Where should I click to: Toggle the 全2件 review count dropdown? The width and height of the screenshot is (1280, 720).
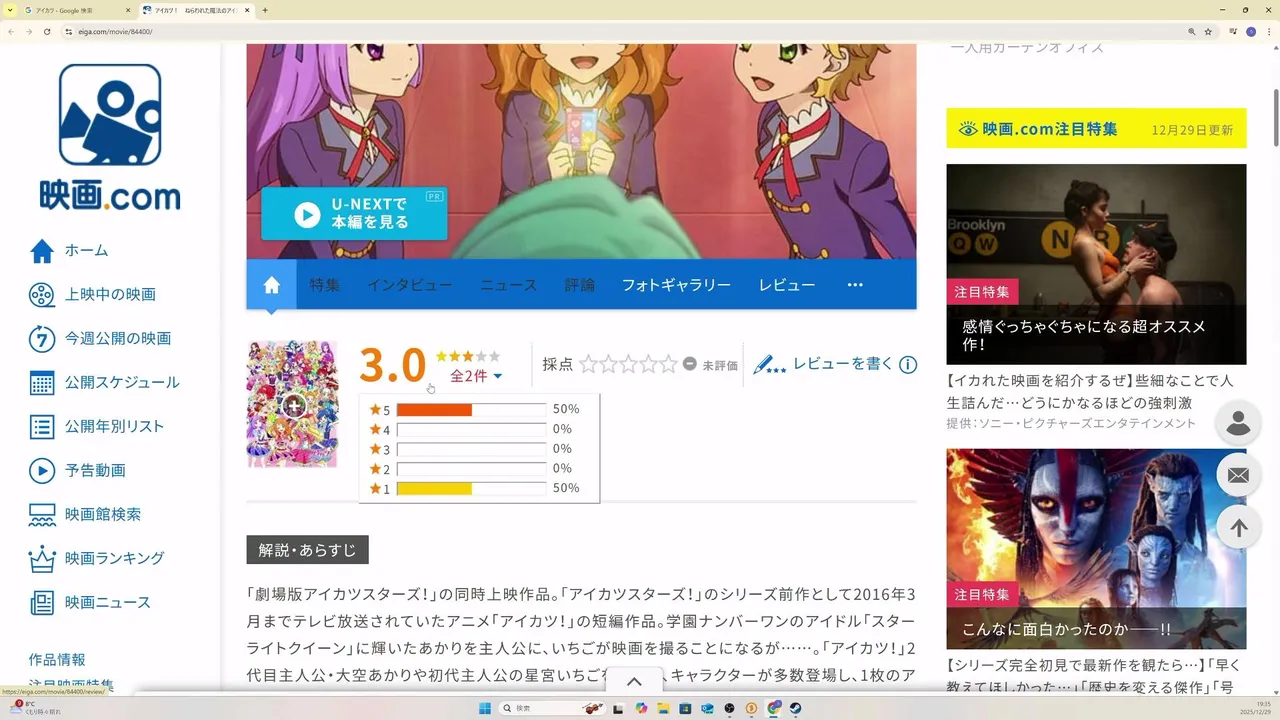[476, 376]
